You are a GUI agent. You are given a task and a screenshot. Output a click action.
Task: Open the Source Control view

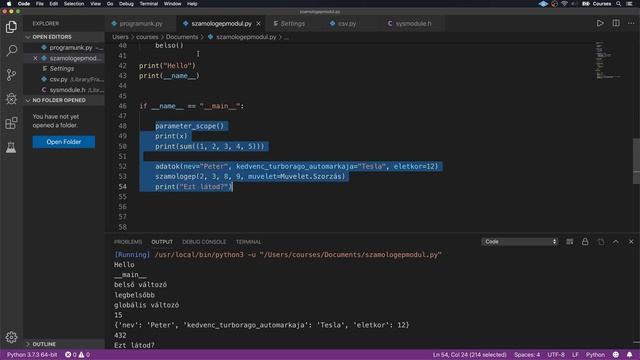[11, 75]
